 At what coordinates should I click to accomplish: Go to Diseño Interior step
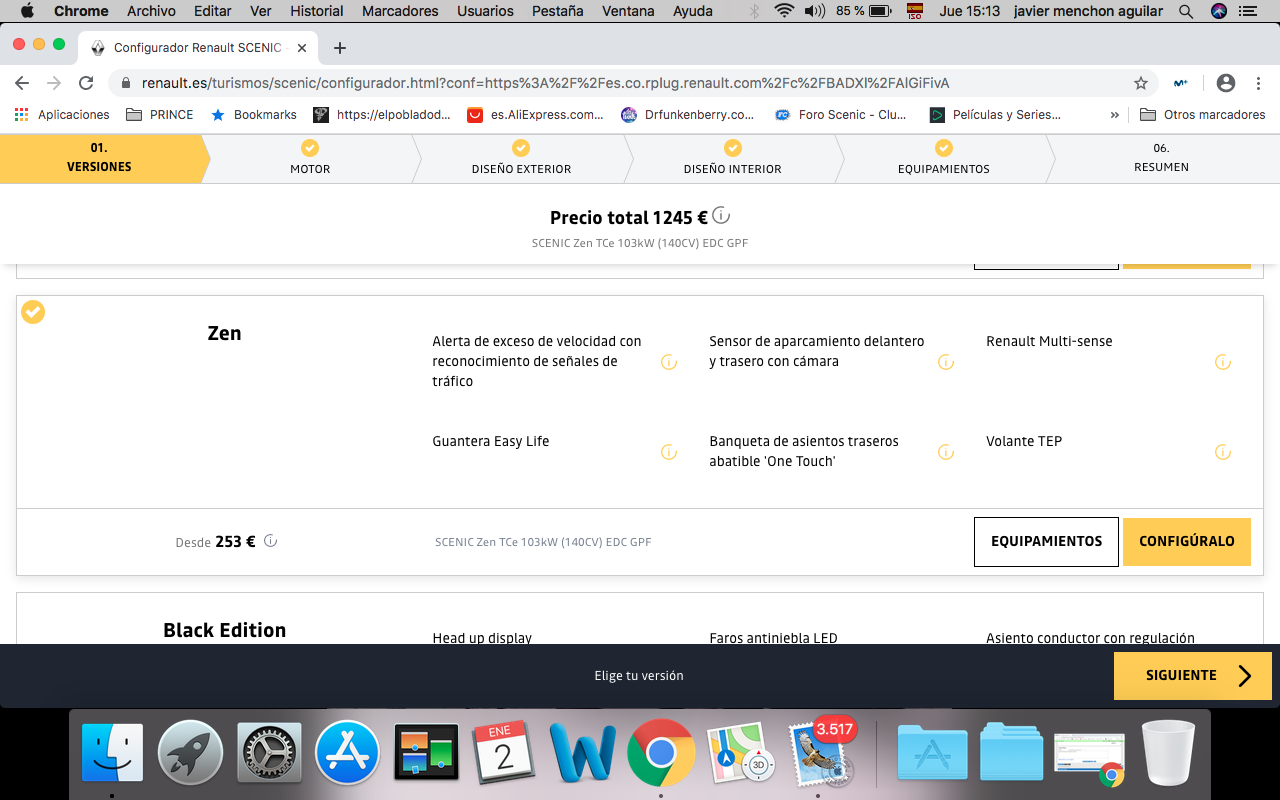(x=732, y=158)
